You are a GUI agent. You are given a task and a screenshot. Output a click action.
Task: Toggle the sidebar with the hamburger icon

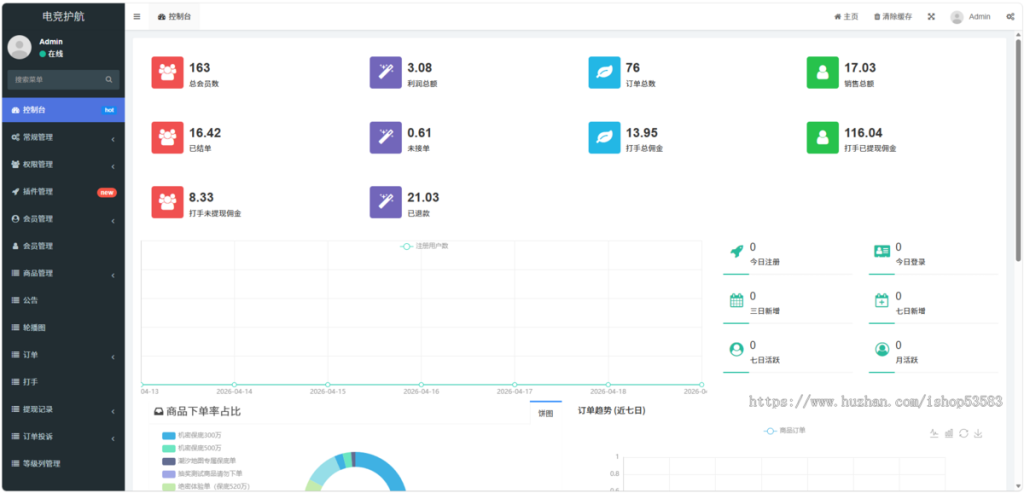[137, 17]
